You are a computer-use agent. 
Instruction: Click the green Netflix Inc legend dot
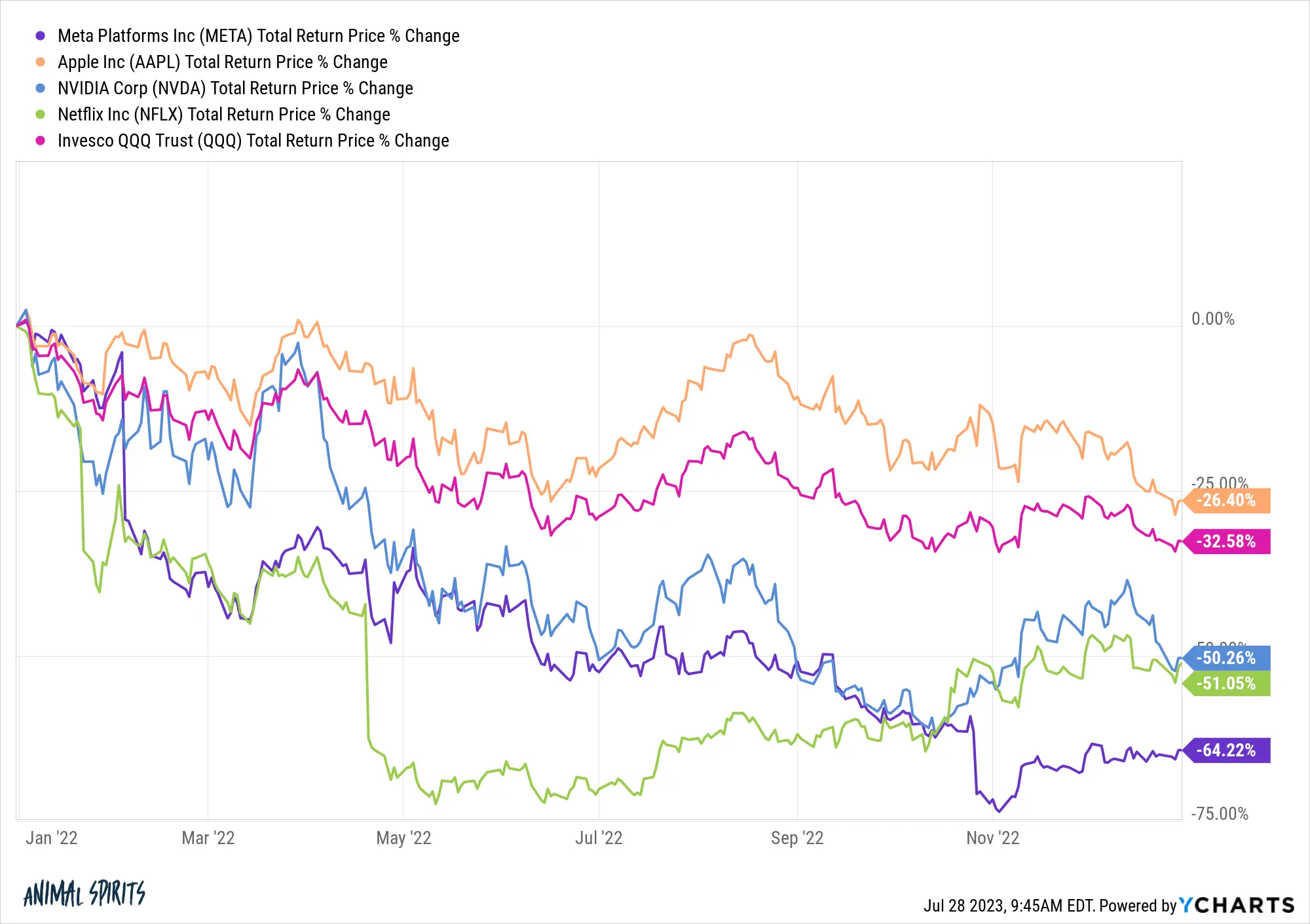pos(41,115)
